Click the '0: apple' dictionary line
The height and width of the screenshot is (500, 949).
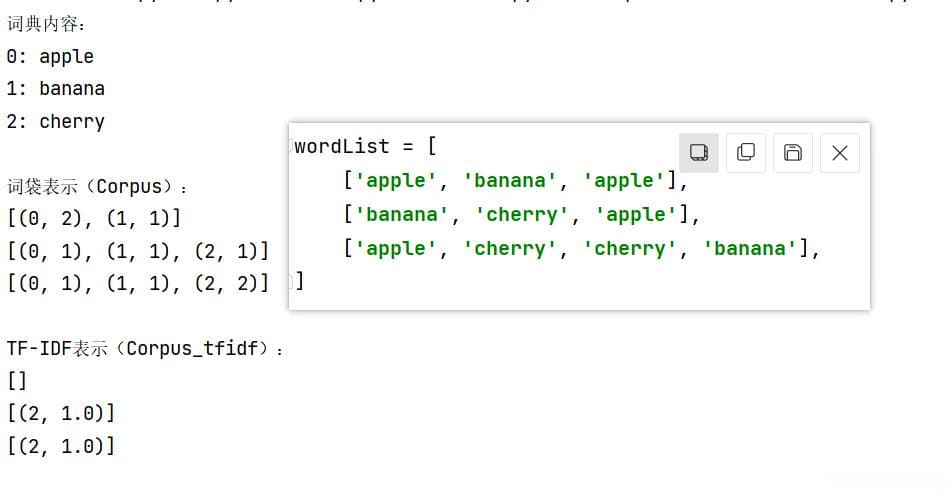tap(50, 56)
